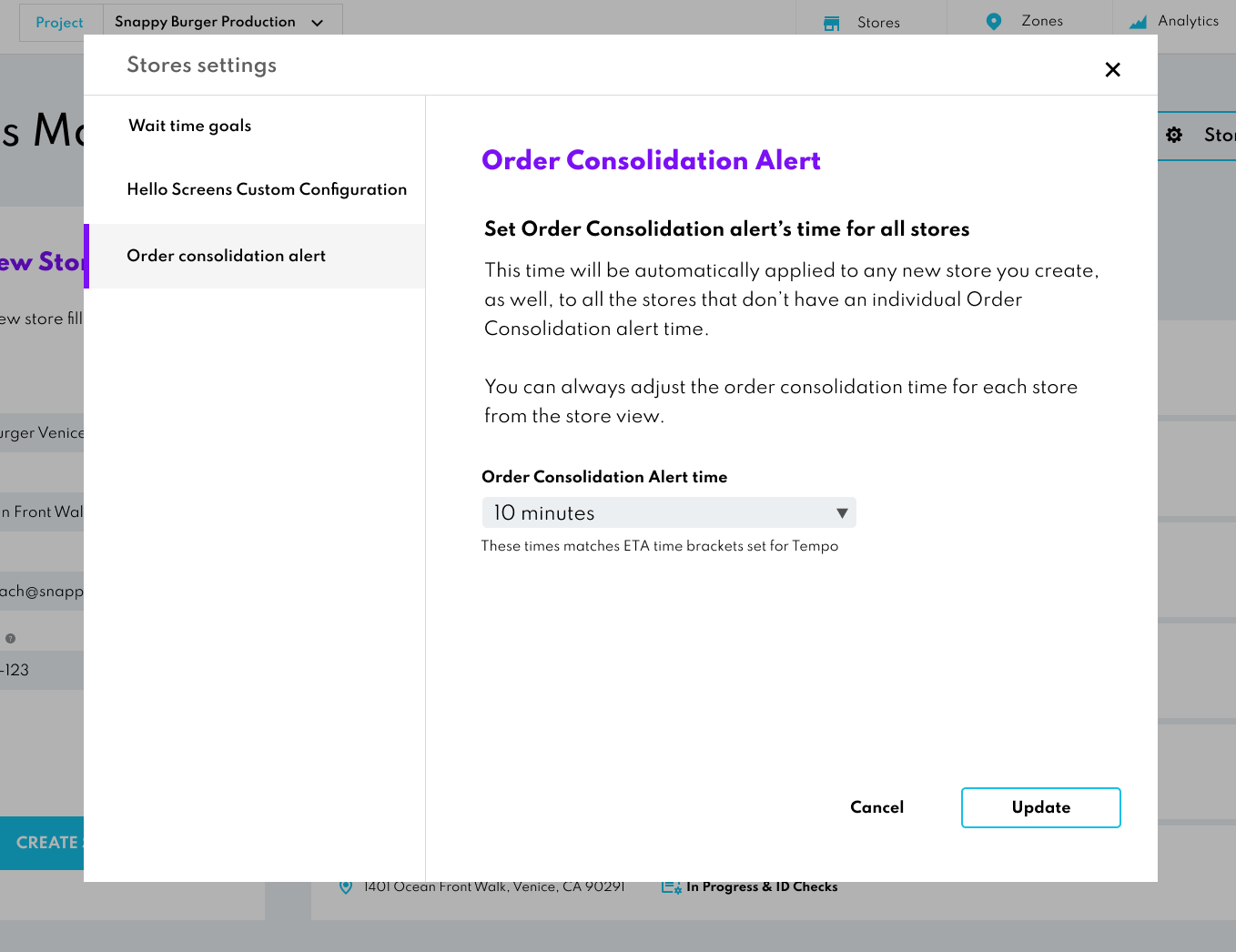Click the small question mark help icon
The height and width of the screenshot is (952, 1236).
click(11, 638)
